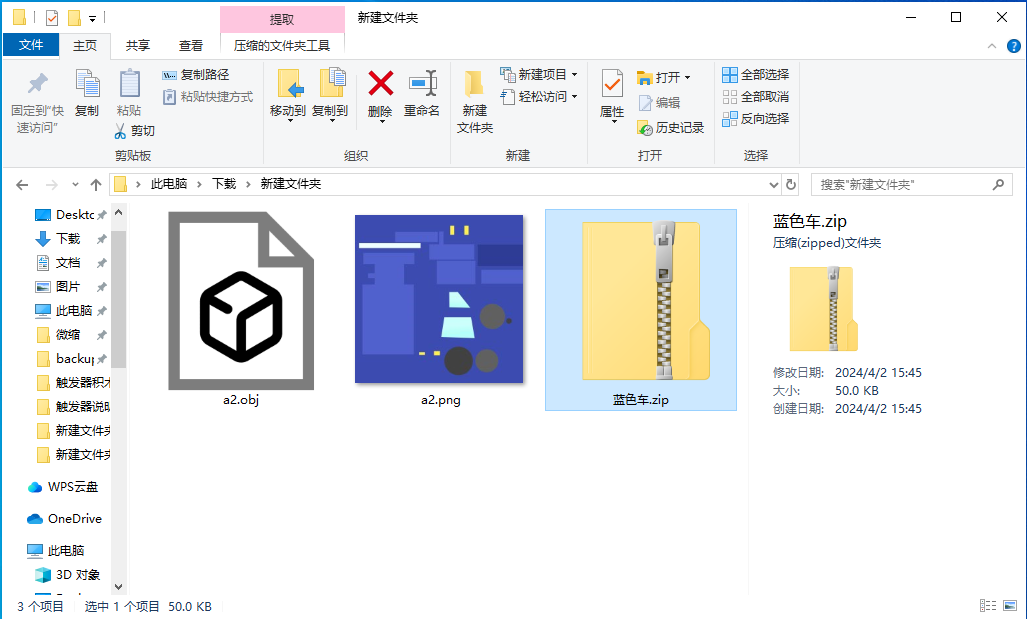This screenshot has height=619, width=1027.
Task: Open the recent locations dropdown arrow
Action: [75, 185]
